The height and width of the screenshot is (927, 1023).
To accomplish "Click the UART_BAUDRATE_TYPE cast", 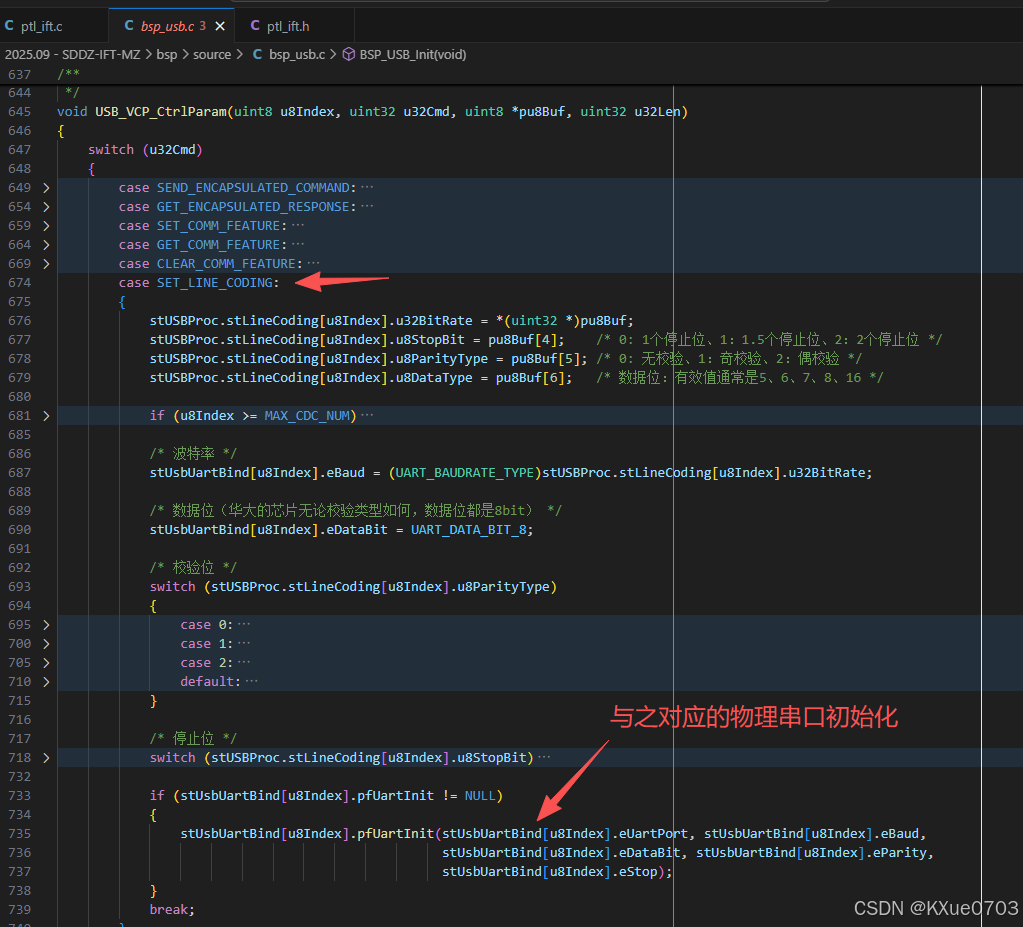I will click(465, 472).
